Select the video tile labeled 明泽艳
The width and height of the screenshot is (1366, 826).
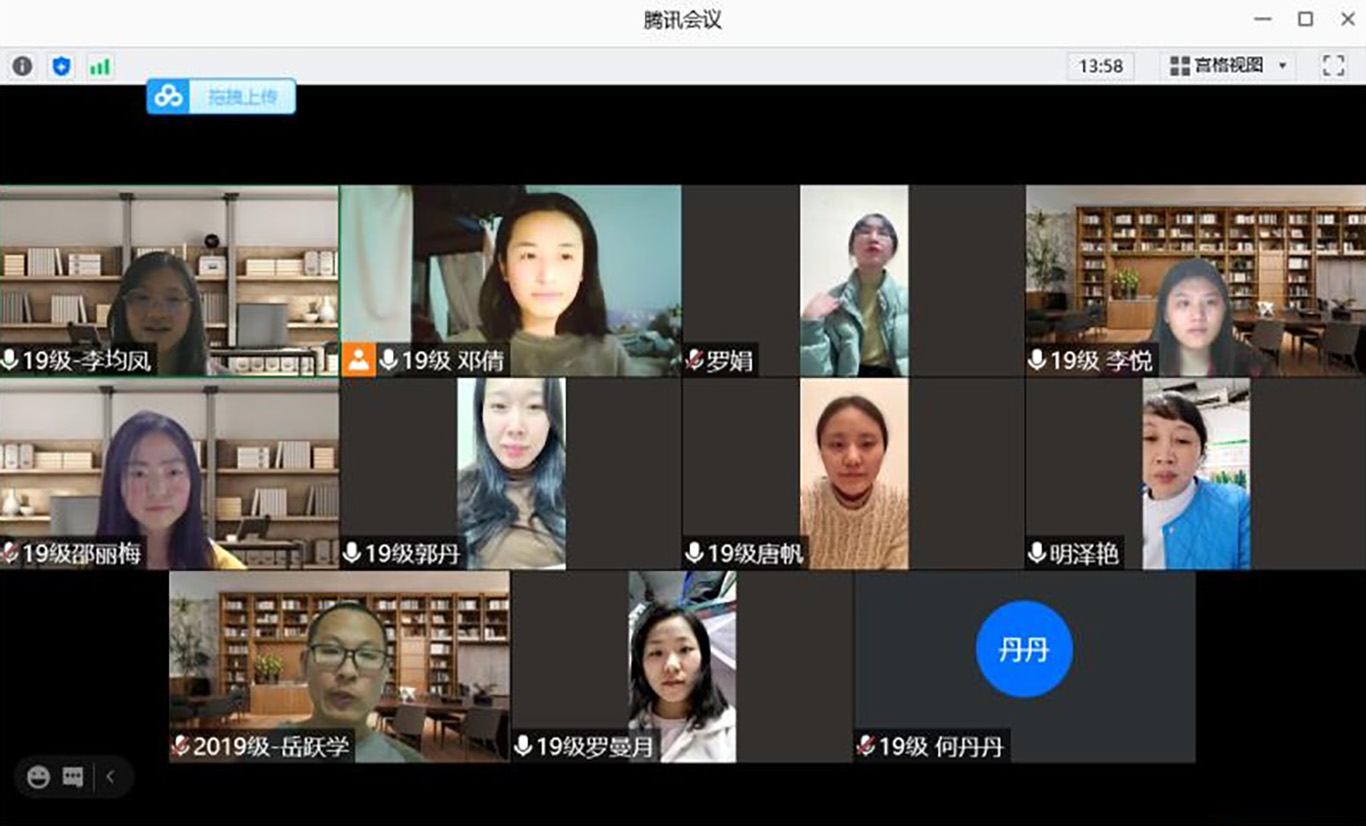pyautogui.click(x=1195, y=470)
